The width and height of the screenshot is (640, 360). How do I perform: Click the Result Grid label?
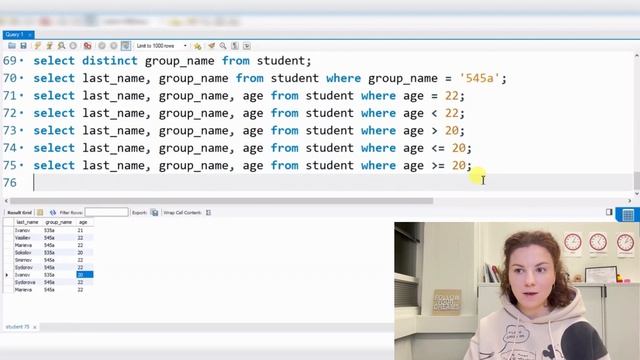point(19,213)
